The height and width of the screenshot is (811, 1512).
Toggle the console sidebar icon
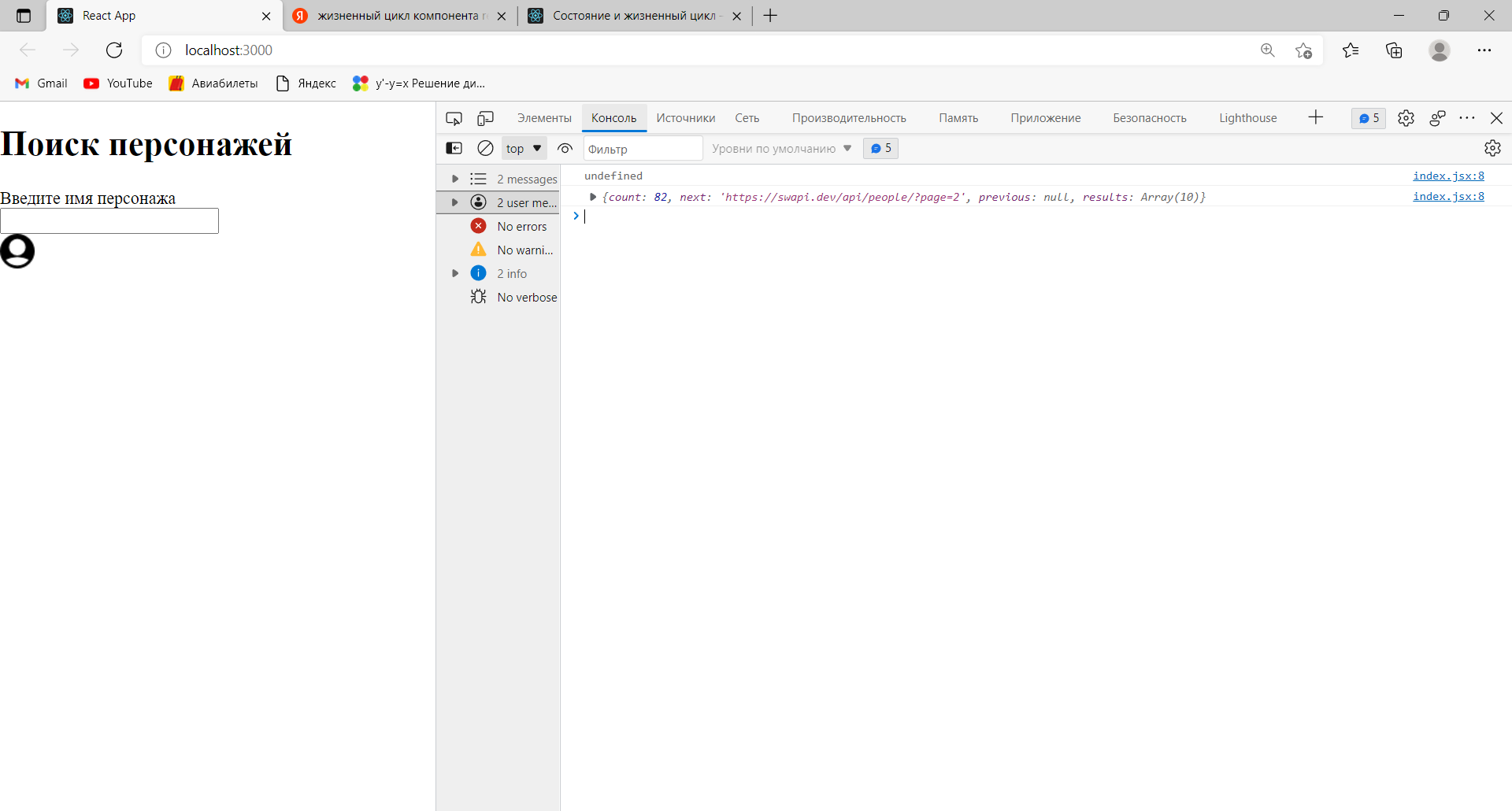(454, 148)
